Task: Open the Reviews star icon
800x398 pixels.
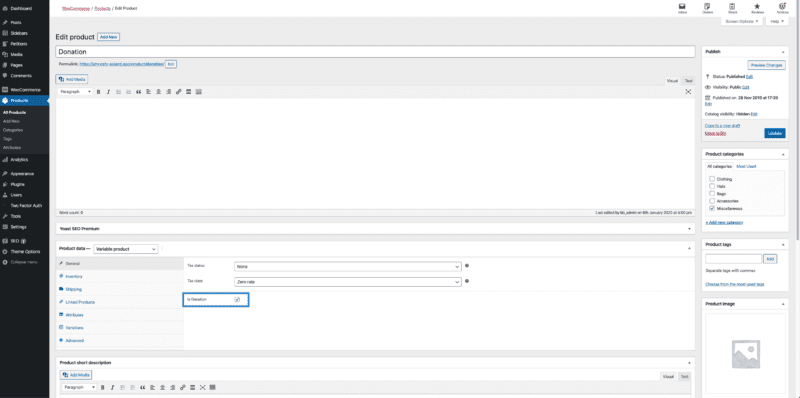Action: pos(757,8)
